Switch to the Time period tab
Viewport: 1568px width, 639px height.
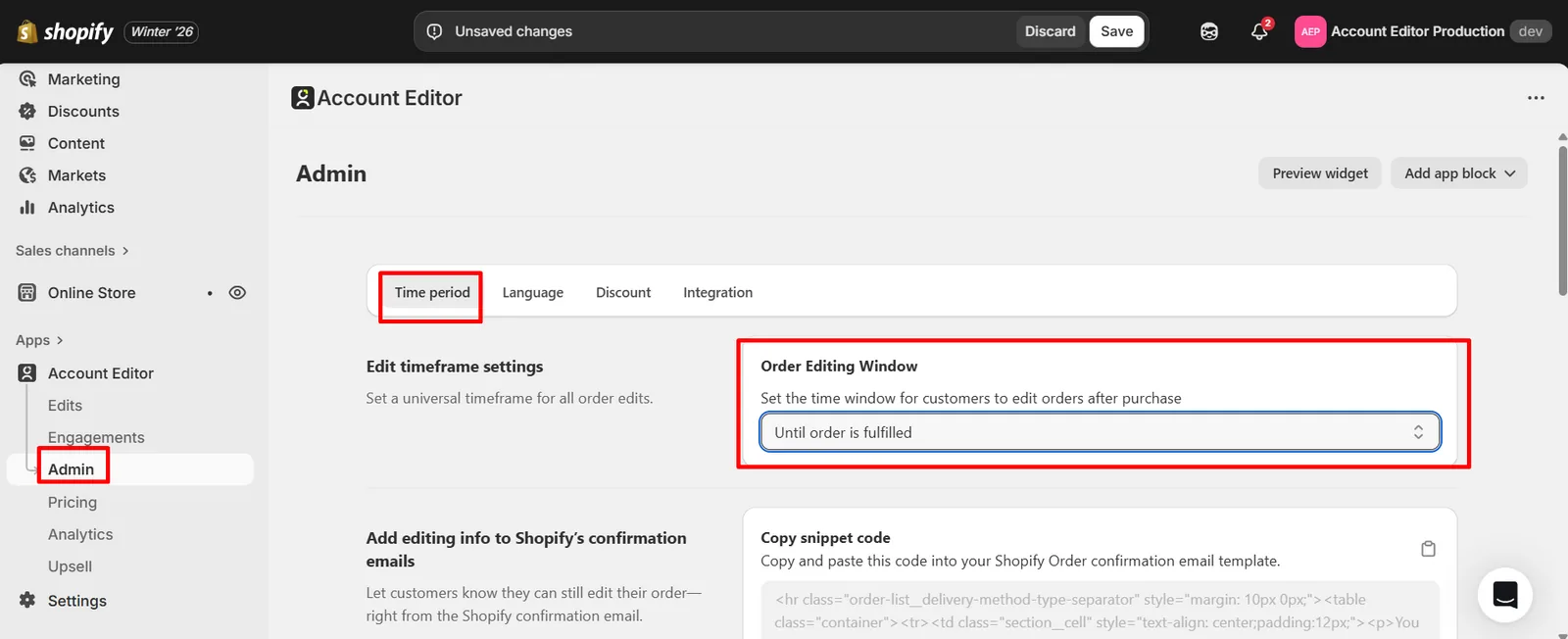click(432, 292)
